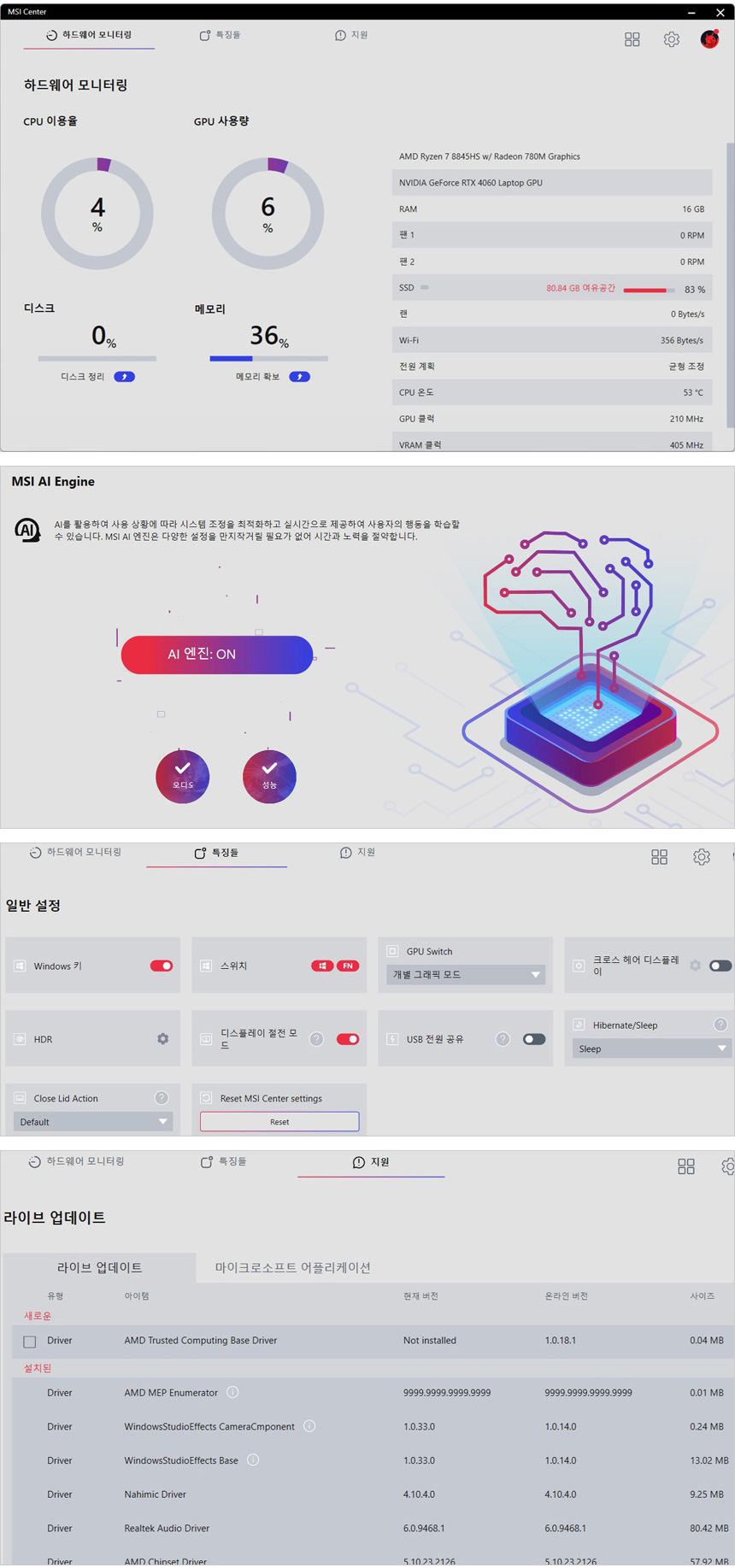This screenshot has width=735, height=1568.
Task: Click the 아이템 column header
Action: pos(137,1296)
